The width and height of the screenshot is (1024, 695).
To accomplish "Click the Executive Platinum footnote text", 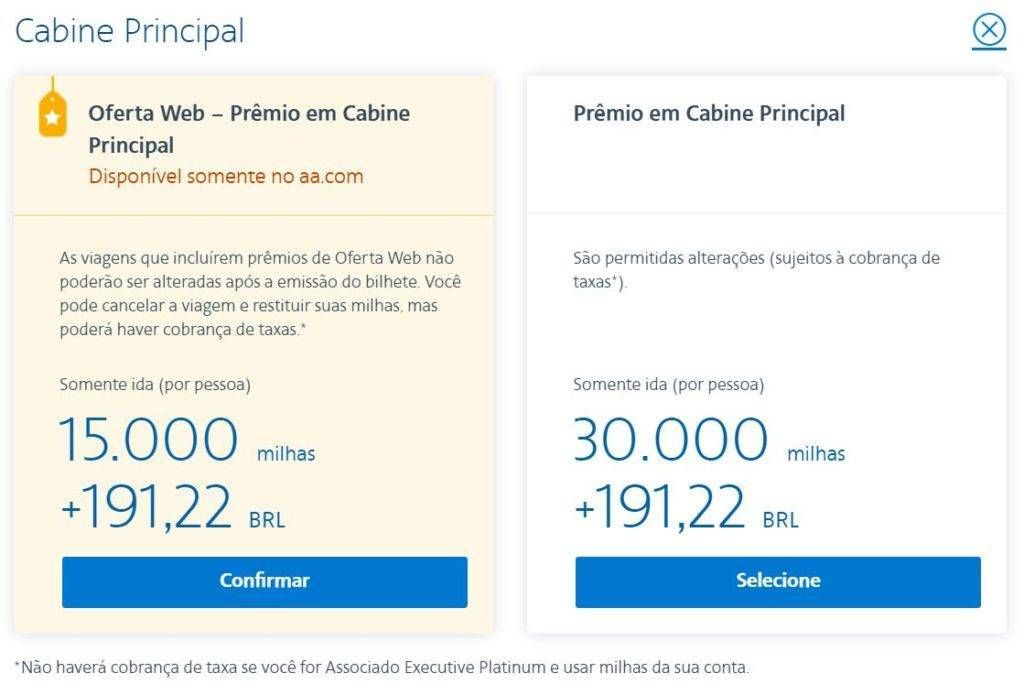I will [x=381, y=668].
